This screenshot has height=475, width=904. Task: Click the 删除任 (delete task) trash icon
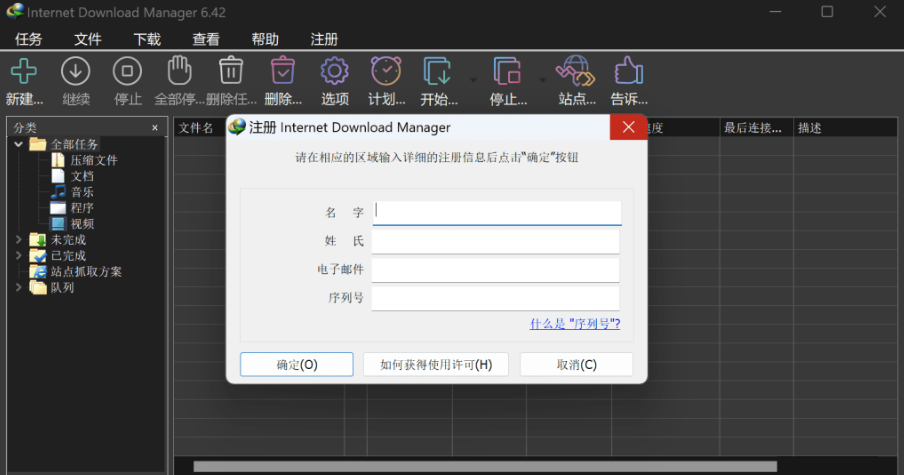pyautogui.click(x=231, y=71)
